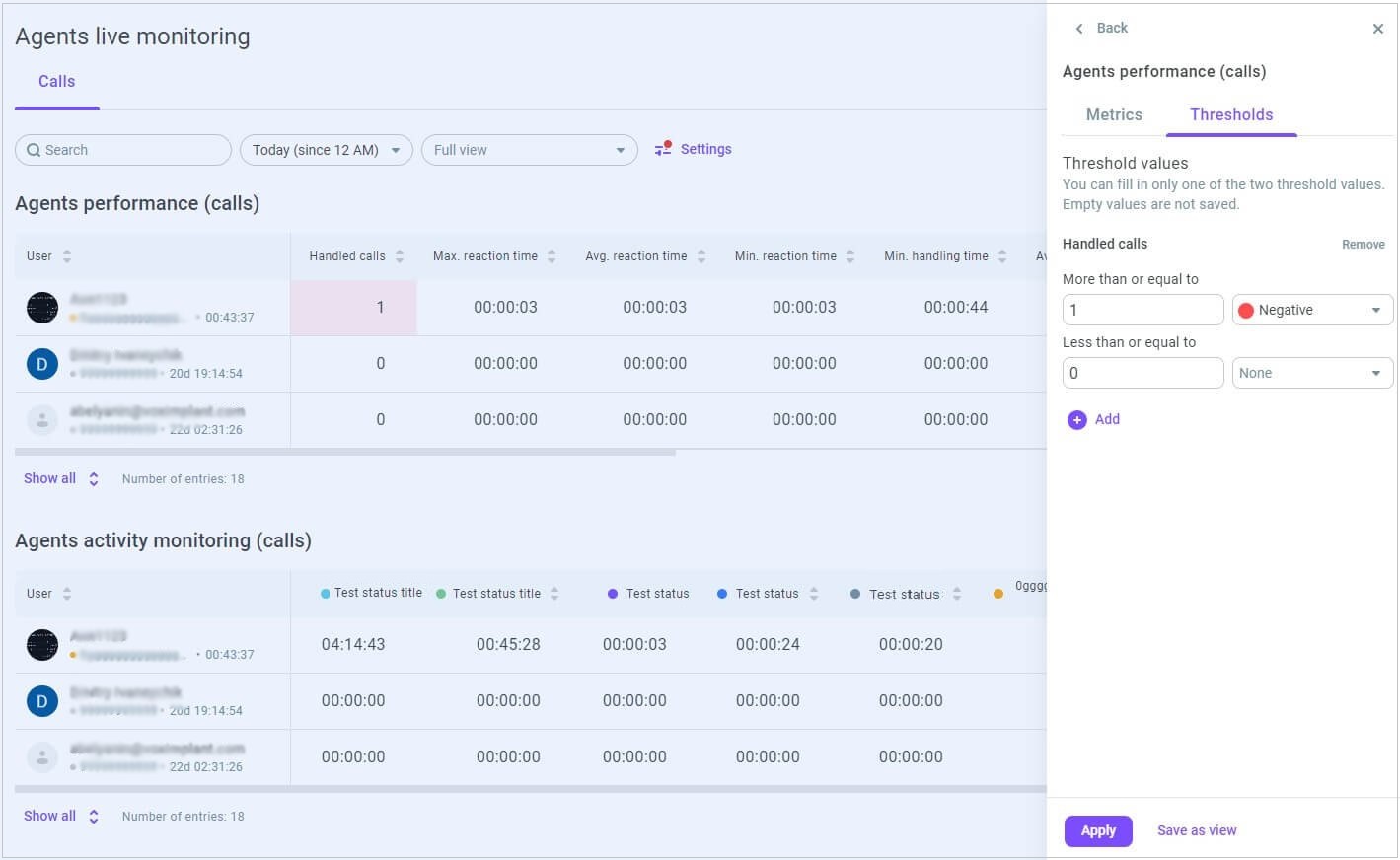This screenshot has width=1400, height=860.
Task: Click the search magnifier icon
Action: (34, 150)
